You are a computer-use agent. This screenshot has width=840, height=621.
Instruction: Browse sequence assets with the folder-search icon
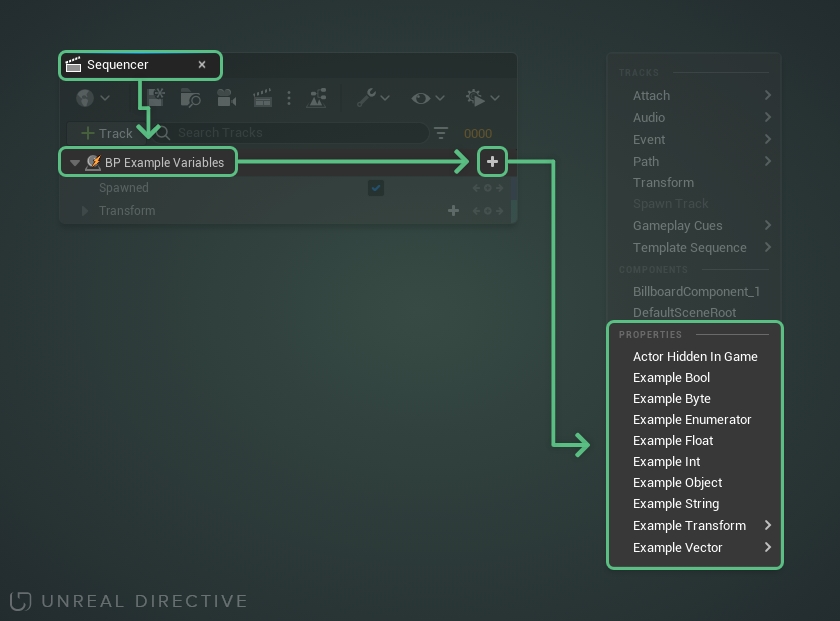pos(188,97)
